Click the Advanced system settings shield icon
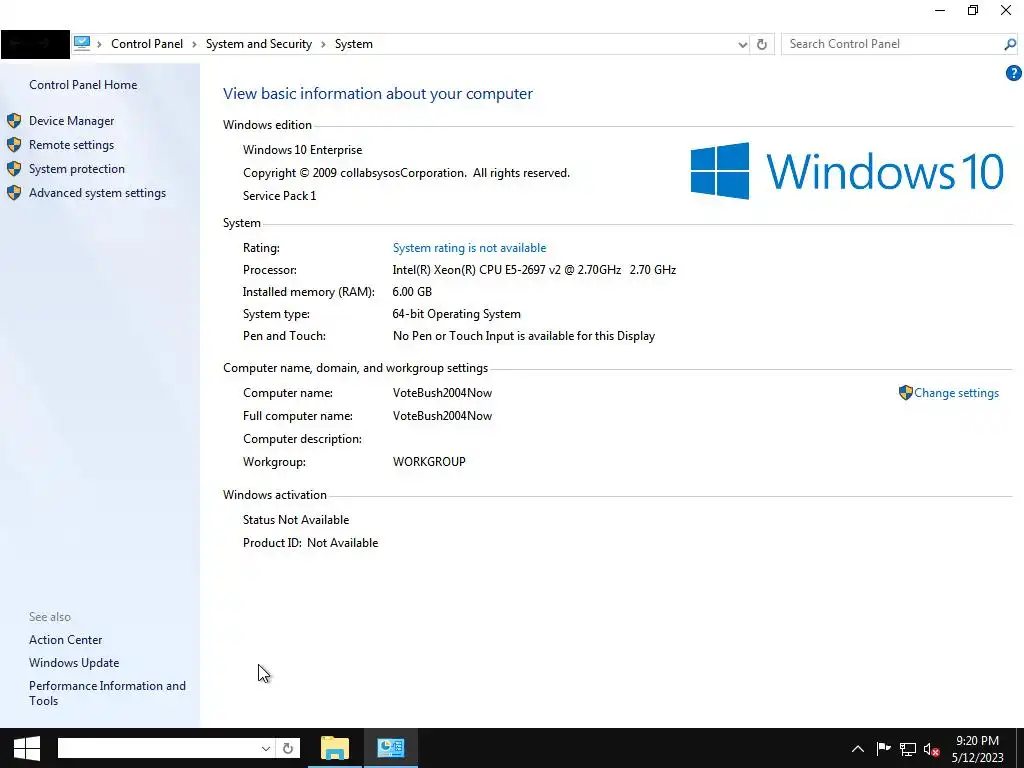The width and height of the screenshot is (1024, 768). pyautogui.click(x=14, y=193)
